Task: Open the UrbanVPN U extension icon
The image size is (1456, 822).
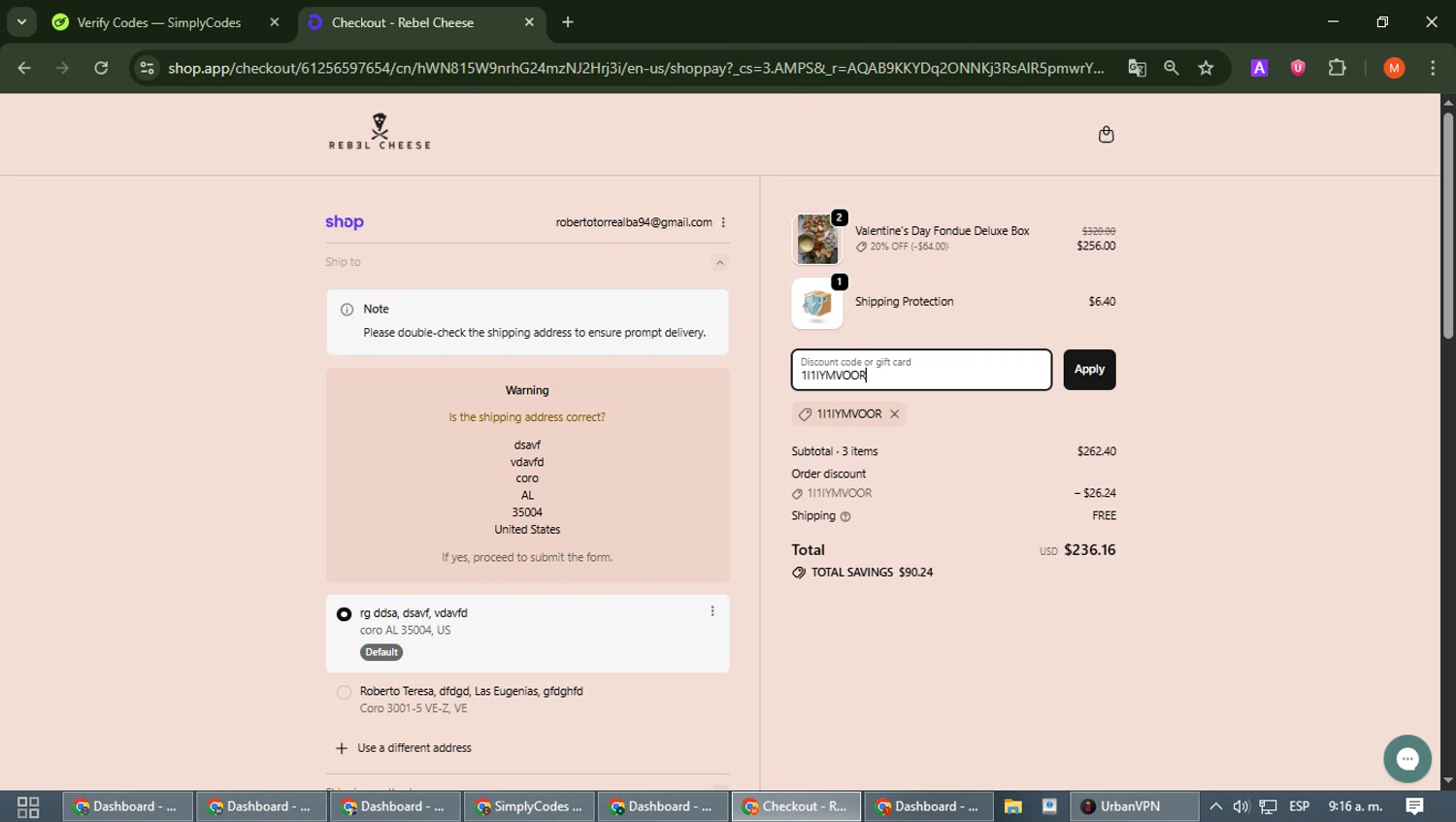Action: (1298, 68)
